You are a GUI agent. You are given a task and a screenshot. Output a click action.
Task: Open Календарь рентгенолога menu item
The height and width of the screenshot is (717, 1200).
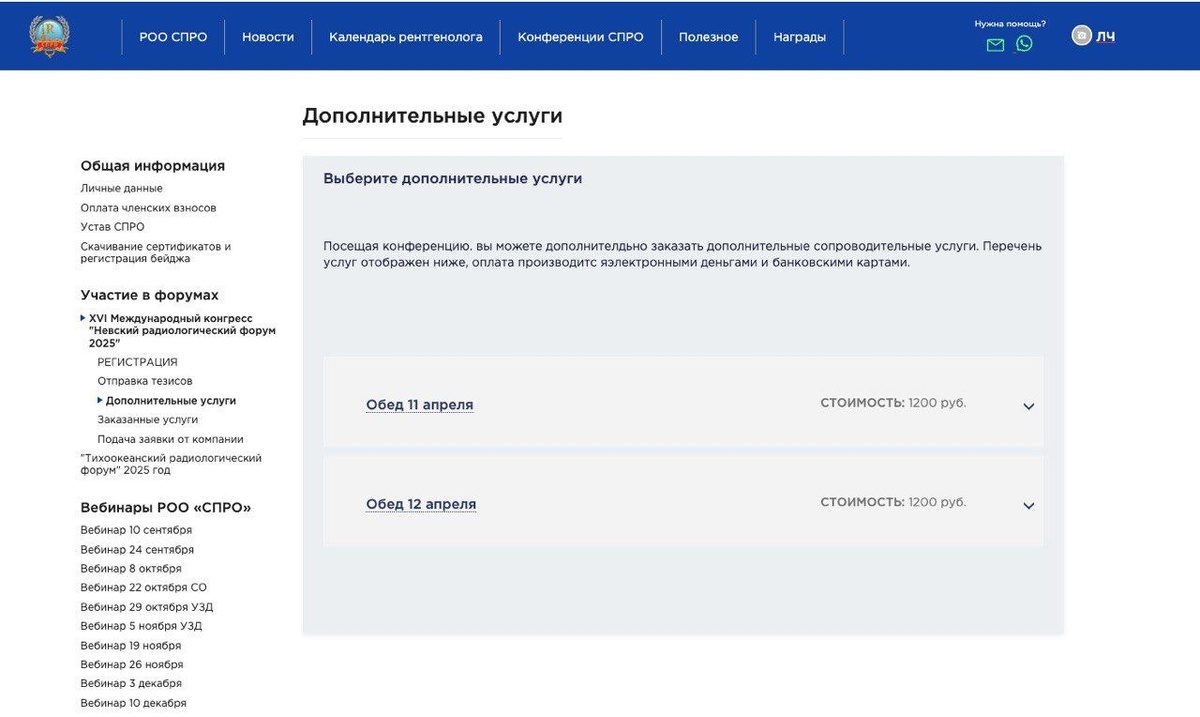click(406, 37)
